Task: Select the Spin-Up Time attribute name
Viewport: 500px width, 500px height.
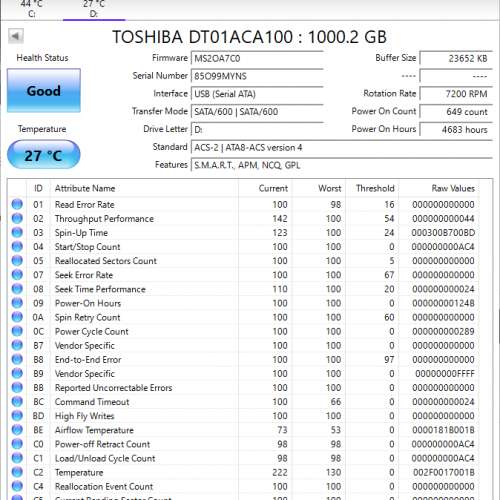Action: pos(81,233)
